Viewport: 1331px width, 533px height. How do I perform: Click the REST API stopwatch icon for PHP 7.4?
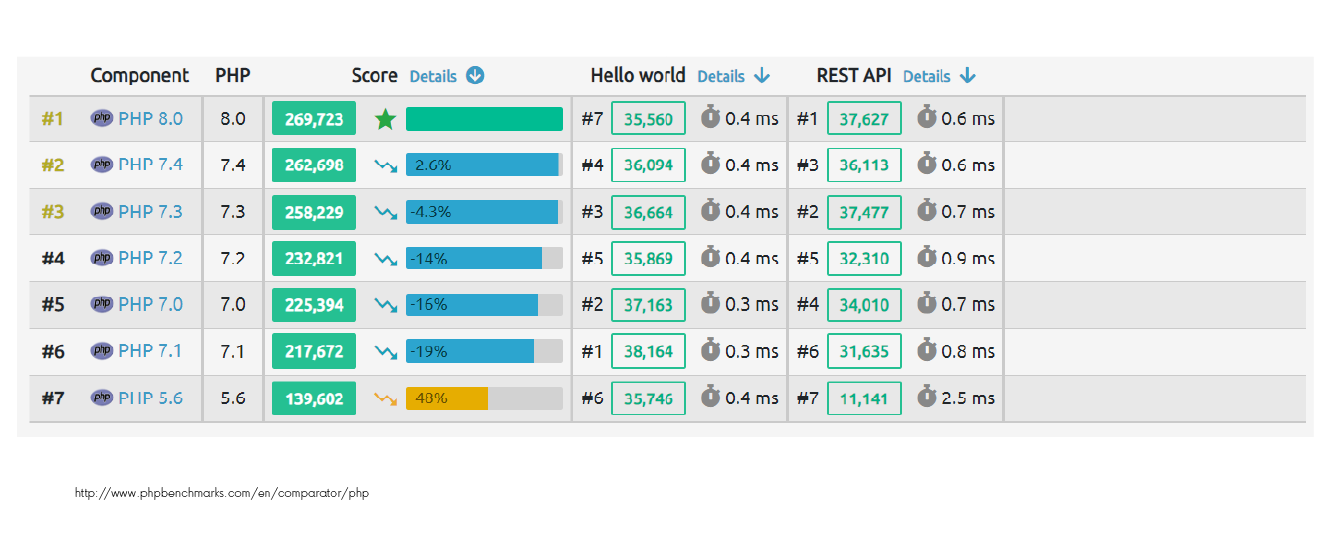click(x=927, y=163)
